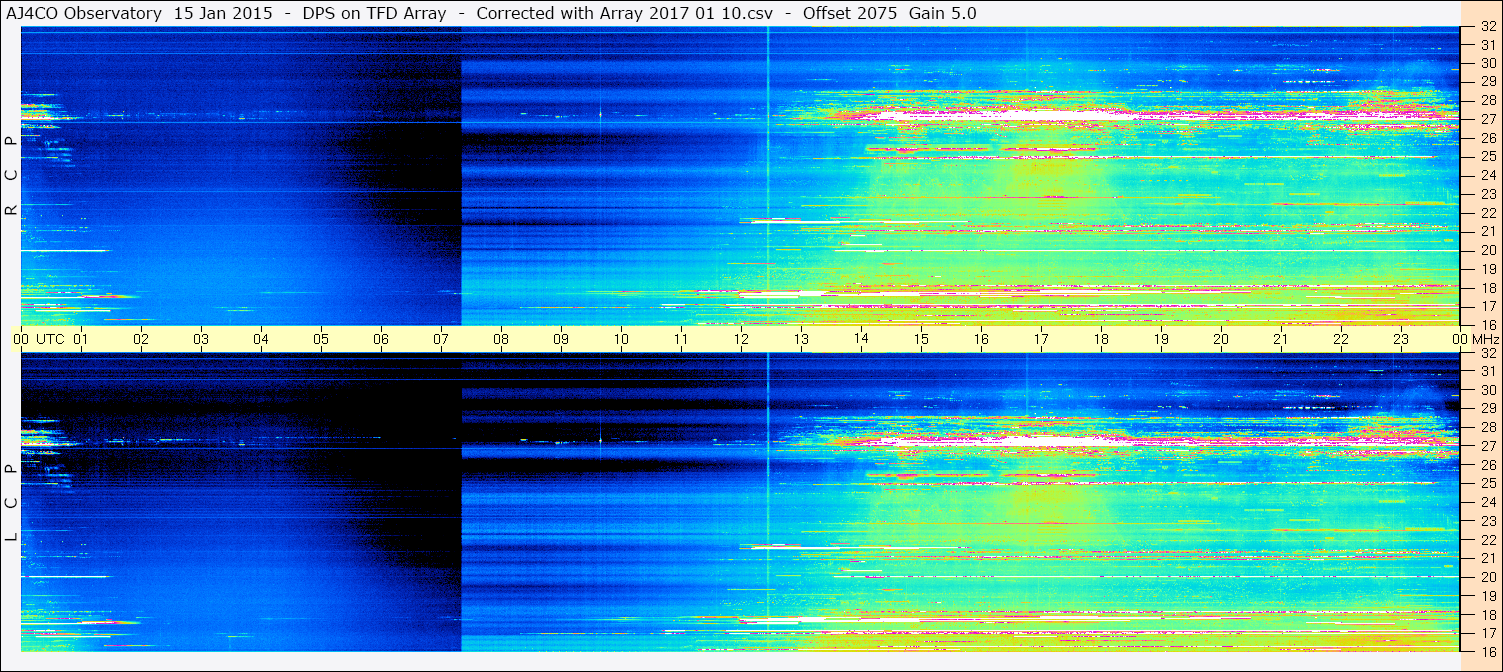Image resolution: width=1503 pixels, height=672 pixels.
Task: Click 32 MHz tick in LCP panel scale
Action: click(1487, 353)
